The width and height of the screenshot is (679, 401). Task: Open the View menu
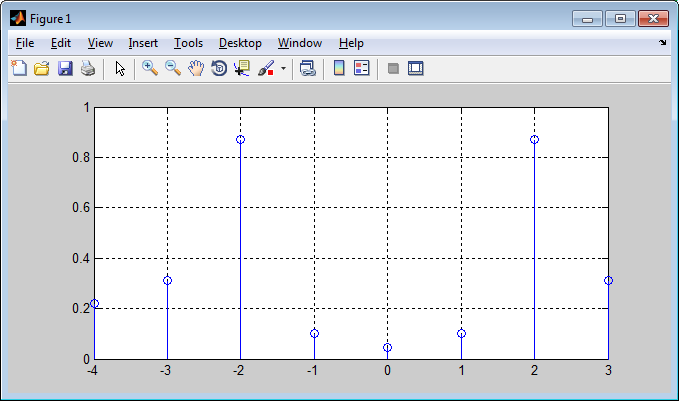pyautogui.click(x=100, y=43)
